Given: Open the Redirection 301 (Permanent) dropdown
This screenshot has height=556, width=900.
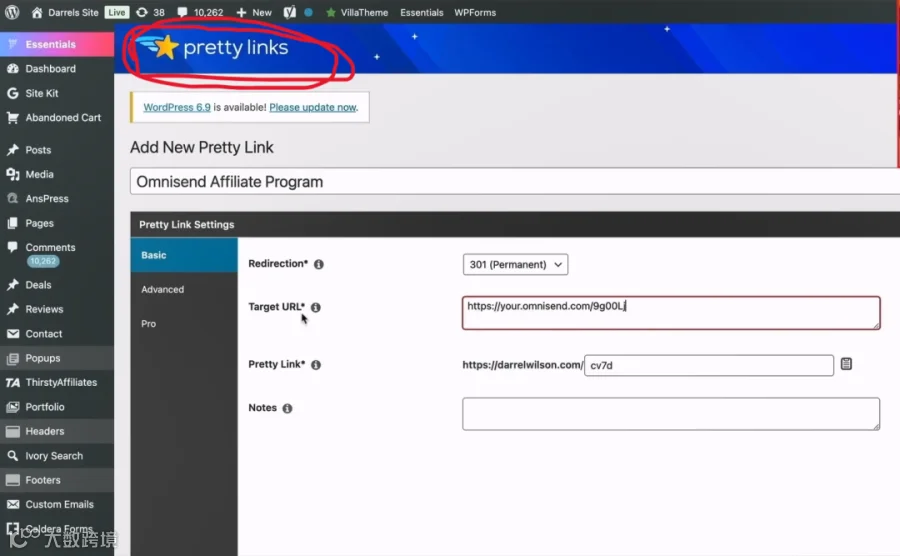Looking at the screenshot, I should point(515,265).
